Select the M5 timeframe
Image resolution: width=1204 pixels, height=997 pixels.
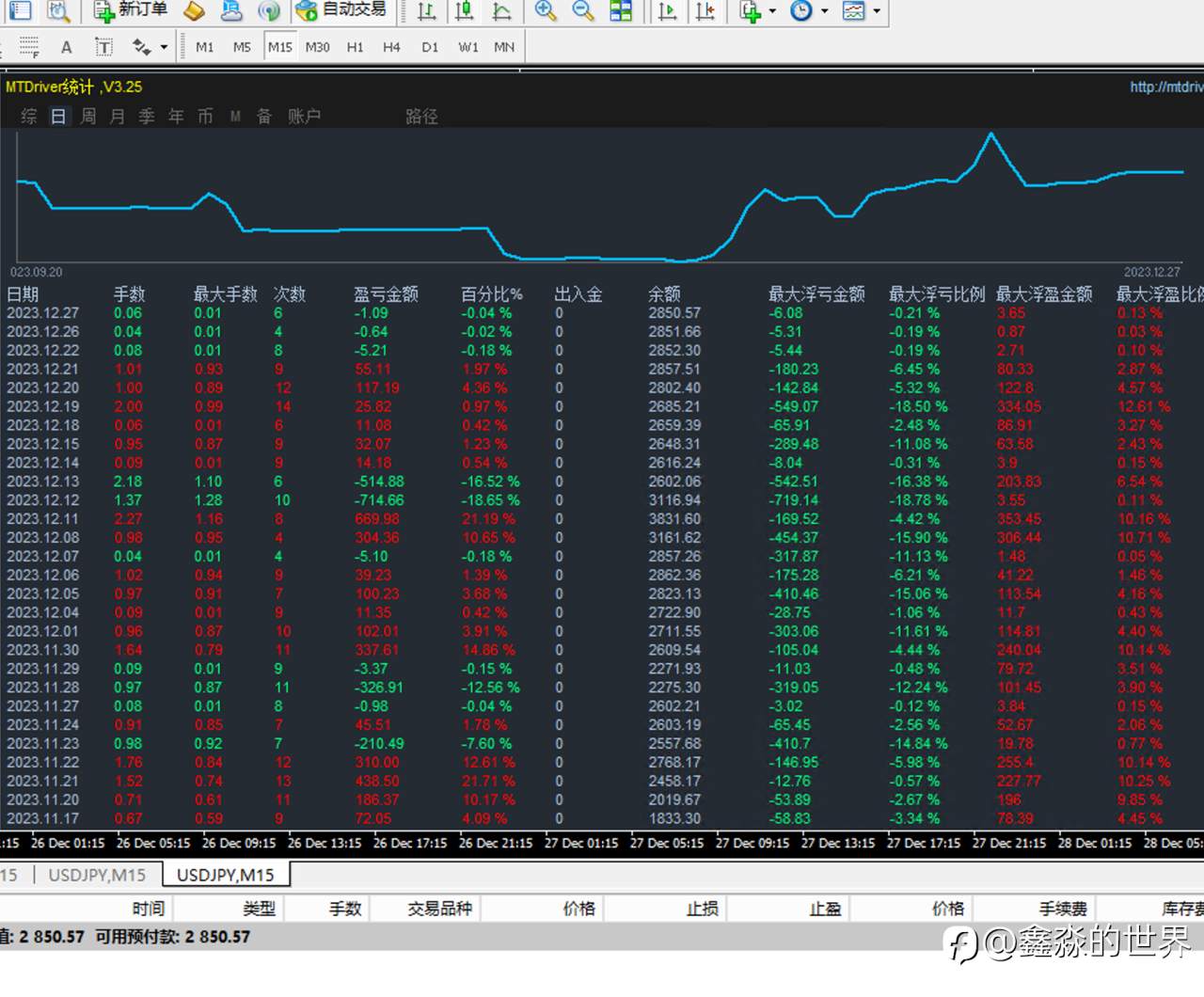(242, 47)
